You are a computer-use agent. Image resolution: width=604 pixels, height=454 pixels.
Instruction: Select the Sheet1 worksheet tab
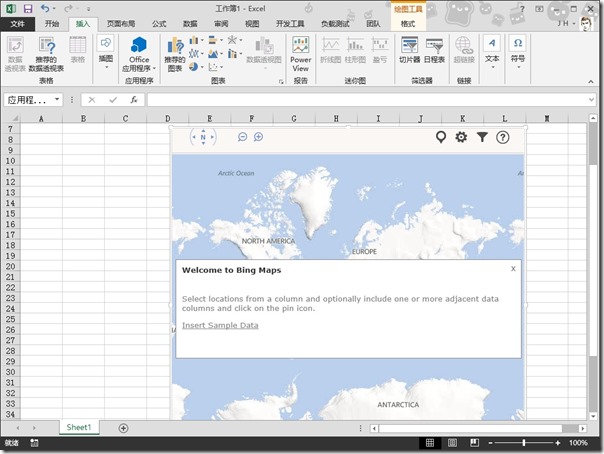click(x=79, y=427)
